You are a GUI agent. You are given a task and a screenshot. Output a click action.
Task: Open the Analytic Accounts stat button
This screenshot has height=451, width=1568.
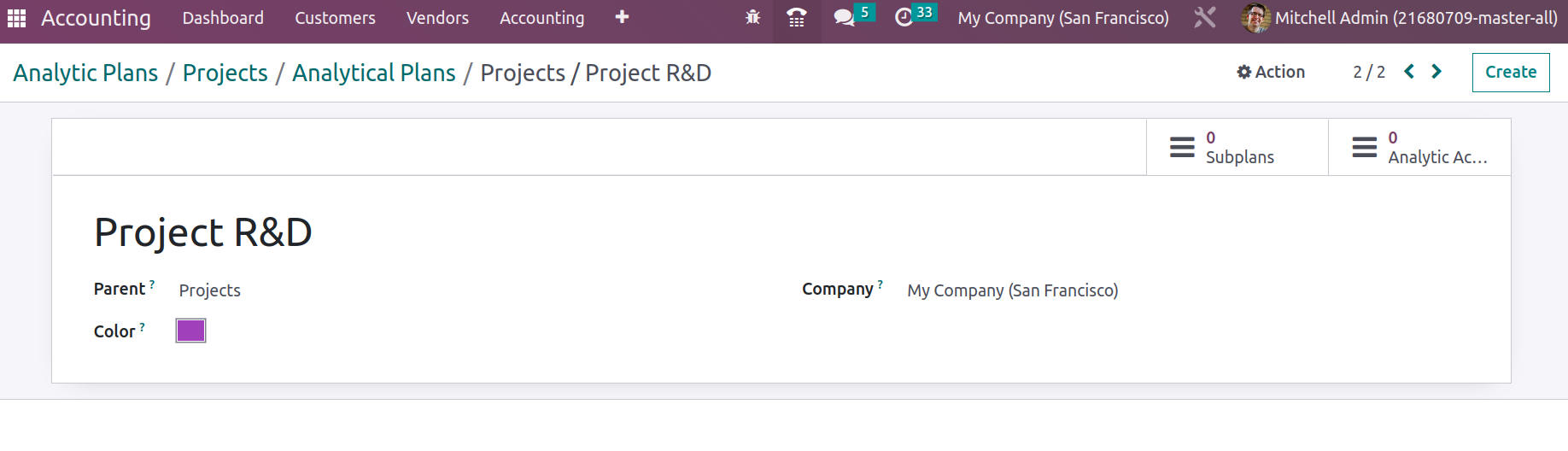[x=1419, y=148]
